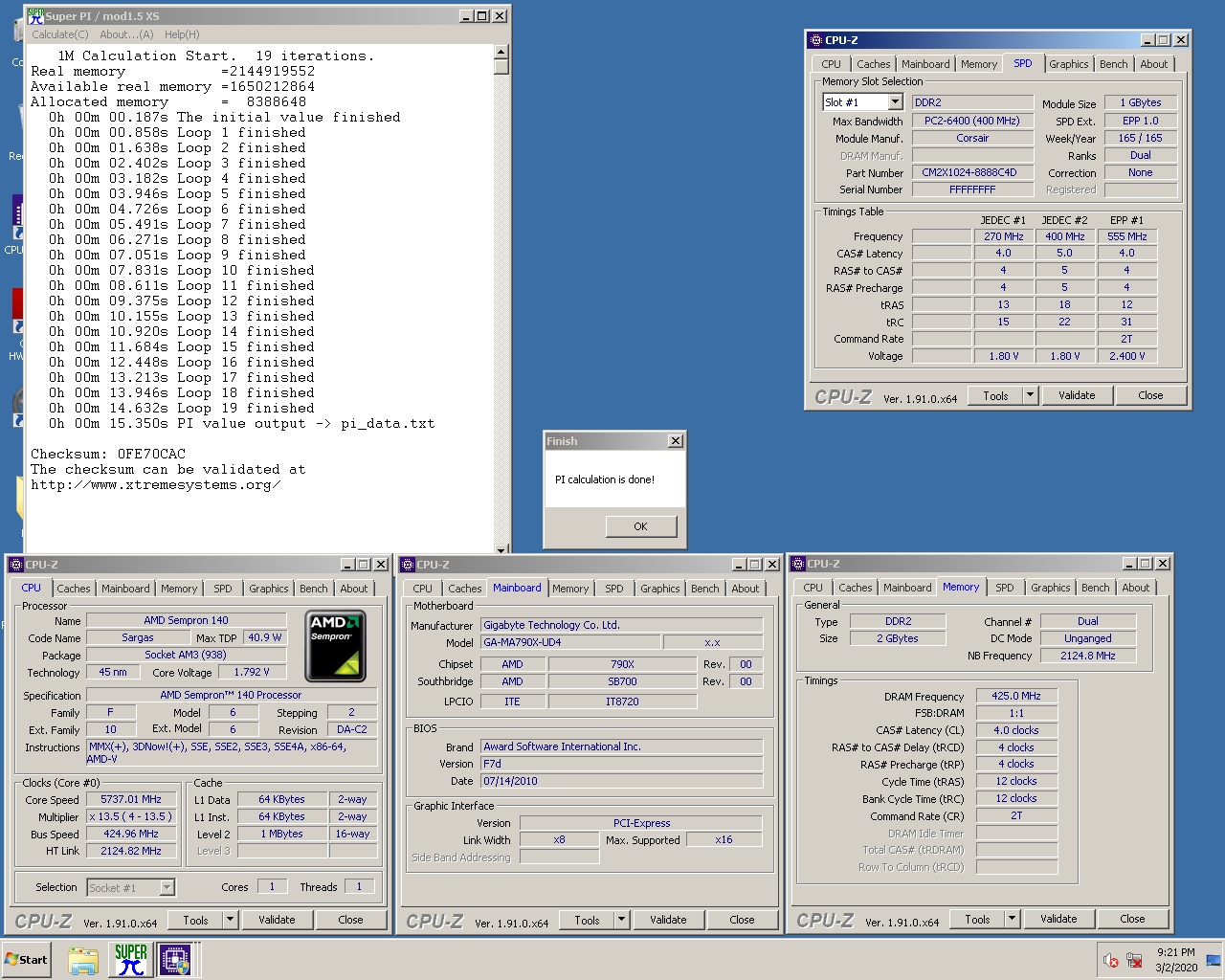1225x980 pixels.
Task: Click the Module Manuf. value Corsair
Action: [x=972, y=138]
